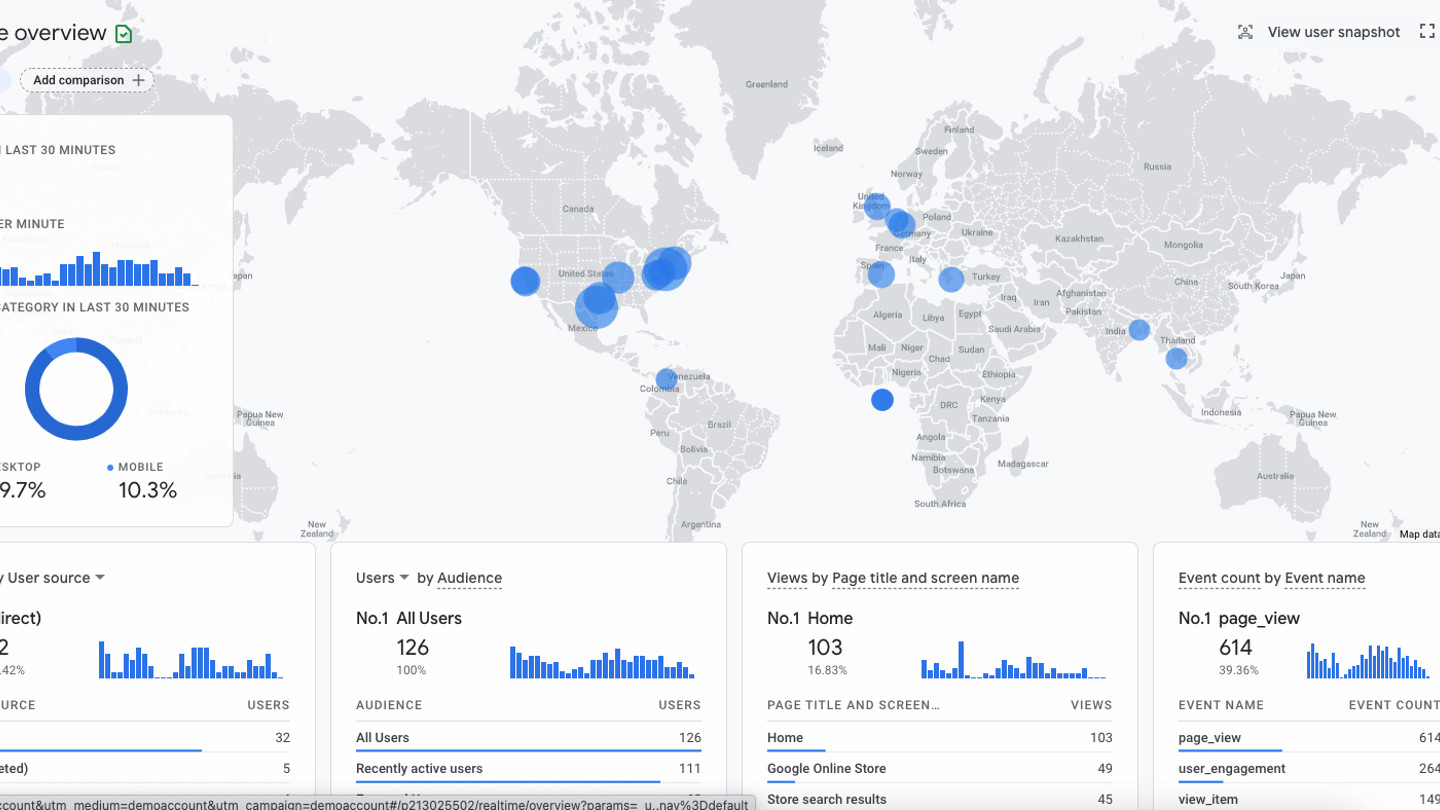Enter fullscreen with the expand icon
The height and width of the screenshot is (810, 1440).
tap(1427, 31)
